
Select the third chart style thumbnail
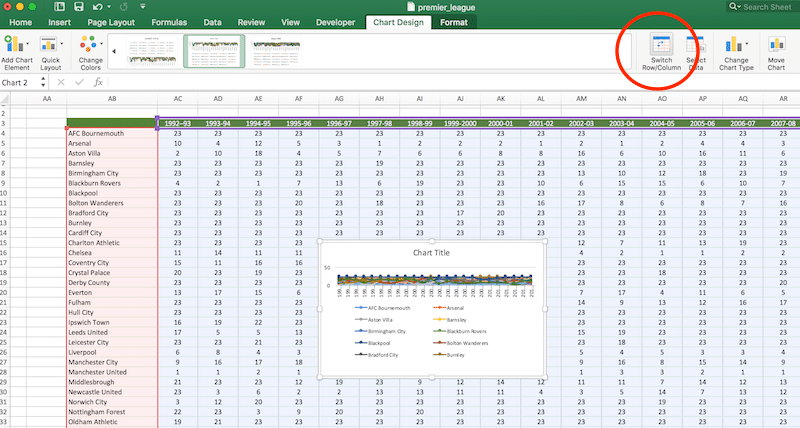[x=276, y=51]
